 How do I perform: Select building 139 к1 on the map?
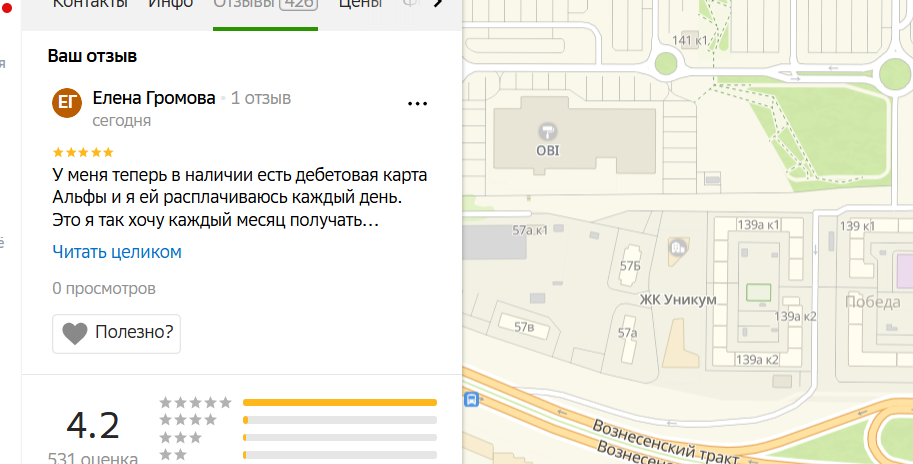[x=857, y=226]
